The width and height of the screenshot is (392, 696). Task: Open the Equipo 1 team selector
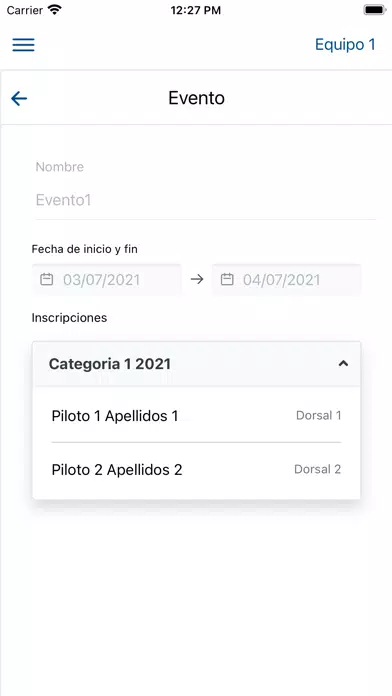coord(345,44)
